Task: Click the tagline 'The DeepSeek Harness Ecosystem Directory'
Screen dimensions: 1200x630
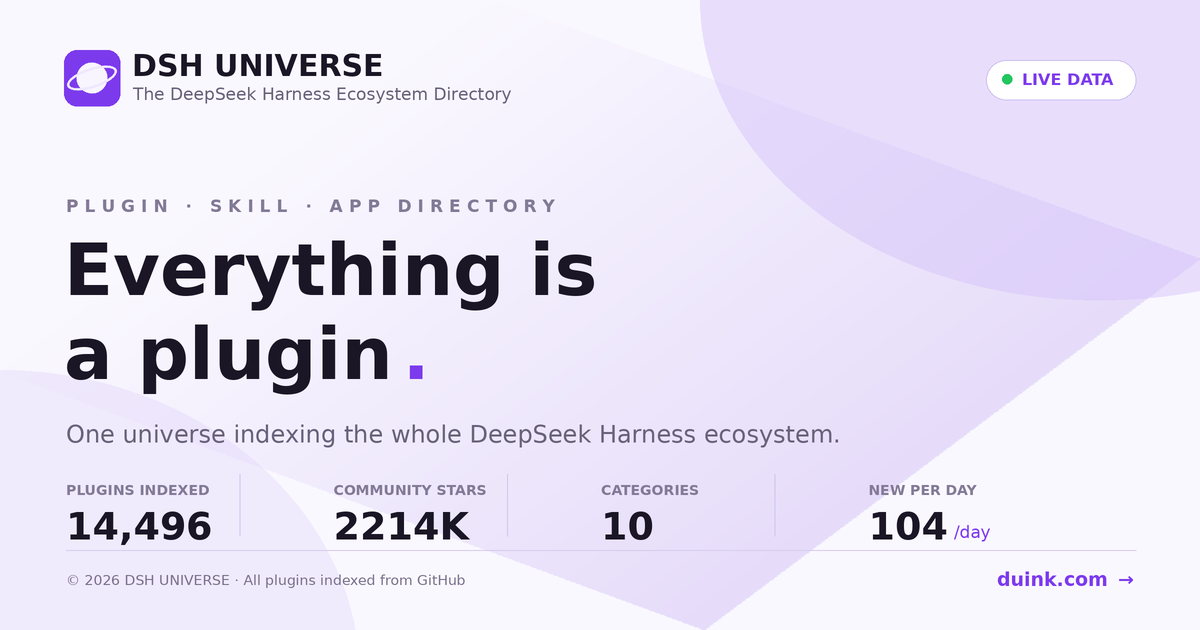Action: [322, 95]
